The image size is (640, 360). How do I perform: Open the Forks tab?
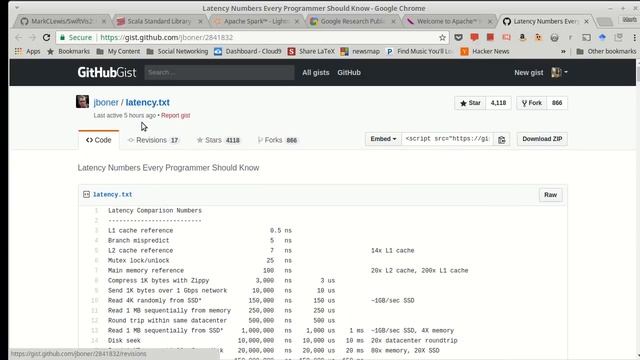click(x=278, y=140)
